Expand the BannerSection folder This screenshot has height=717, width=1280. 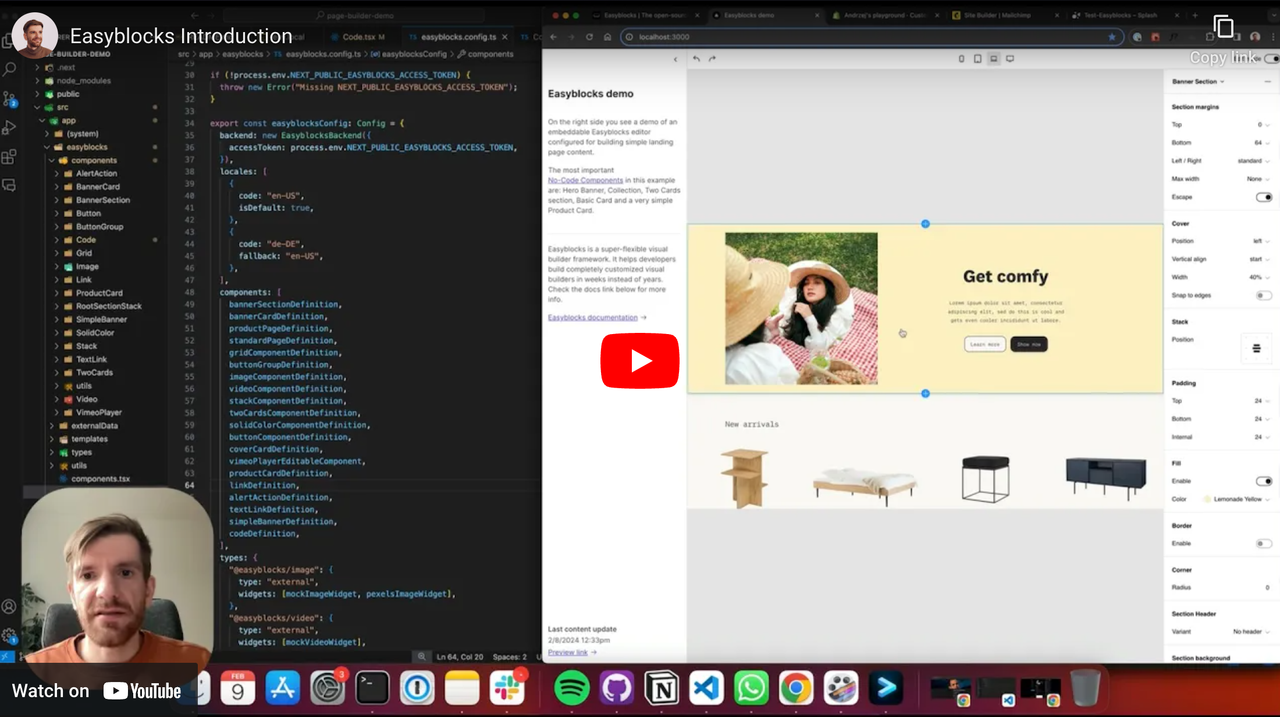pos(92,200)
